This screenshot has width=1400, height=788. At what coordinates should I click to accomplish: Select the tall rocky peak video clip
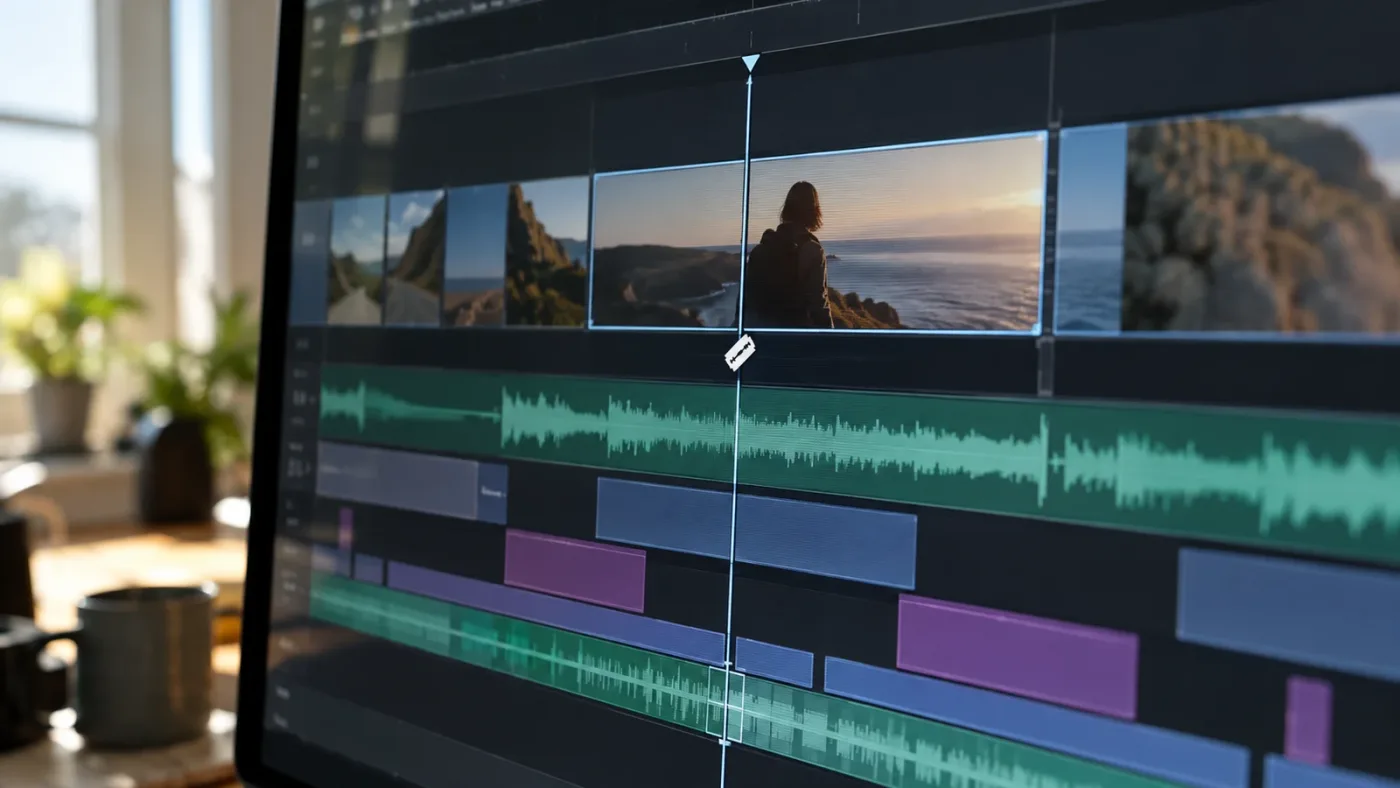tap(546, 252)
